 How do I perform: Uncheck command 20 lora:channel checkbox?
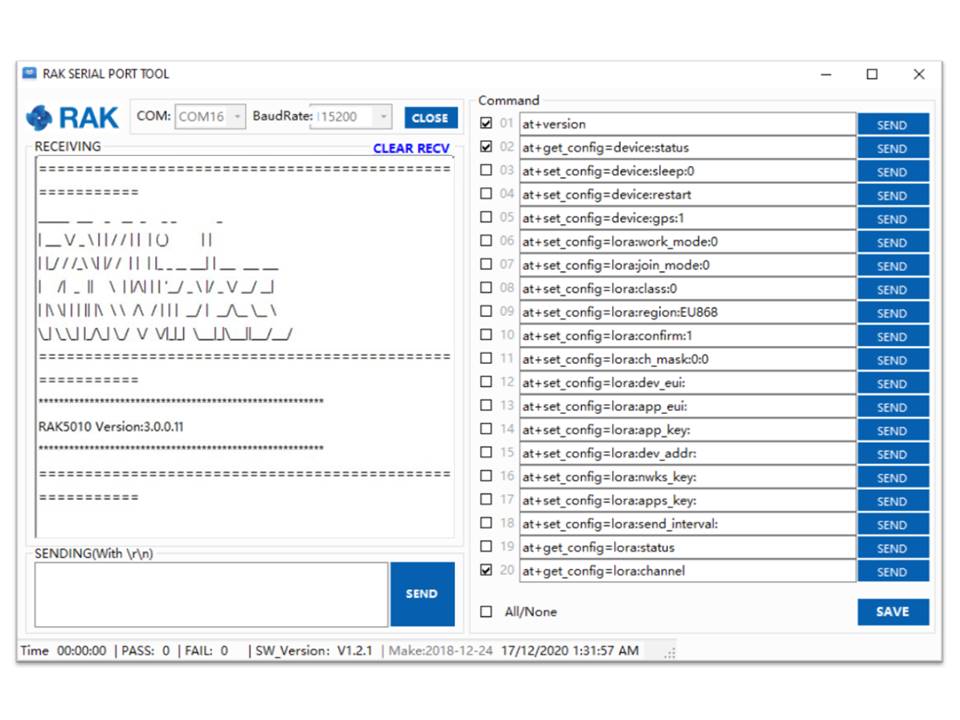click(x=486, y=570)
